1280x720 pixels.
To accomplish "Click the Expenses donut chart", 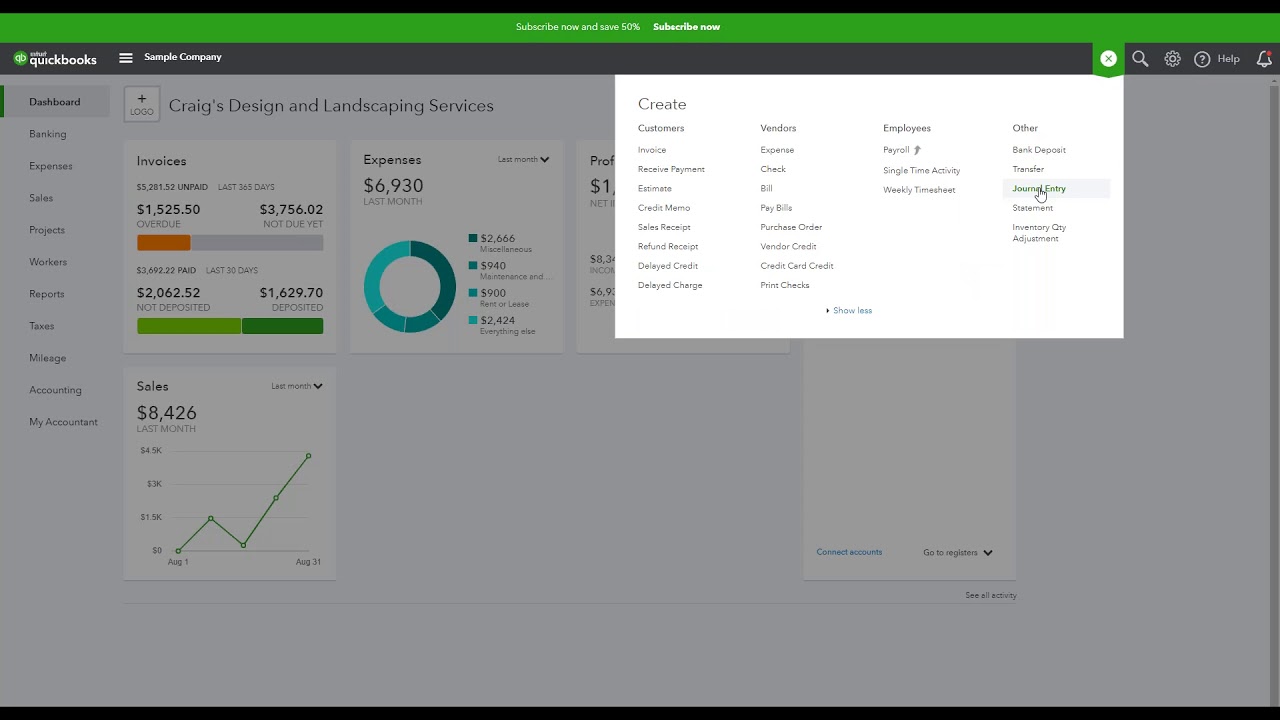I will pyautogui.click(x=409, y=287).
